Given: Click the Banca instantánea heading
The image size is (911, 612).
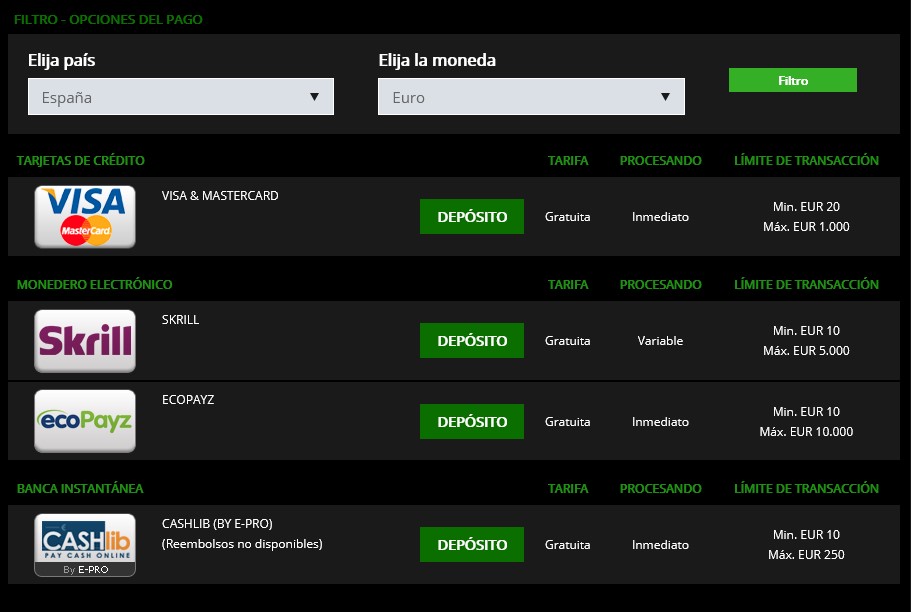Looking at the screenshot, I should tap(80, 489).
